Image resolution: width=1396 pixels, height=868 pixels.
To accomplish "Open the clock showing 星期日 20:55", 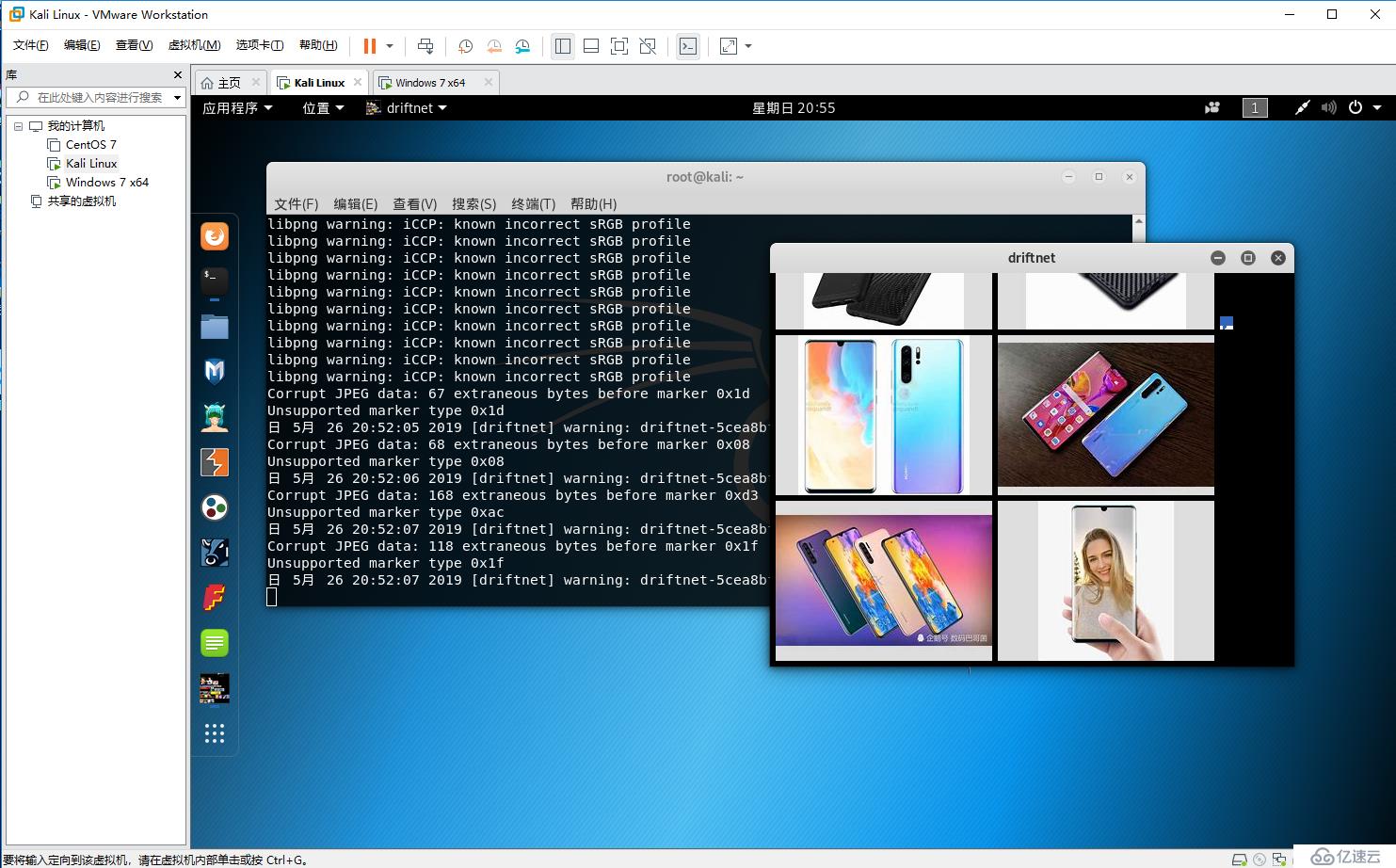I will click(x=794, y=108).
